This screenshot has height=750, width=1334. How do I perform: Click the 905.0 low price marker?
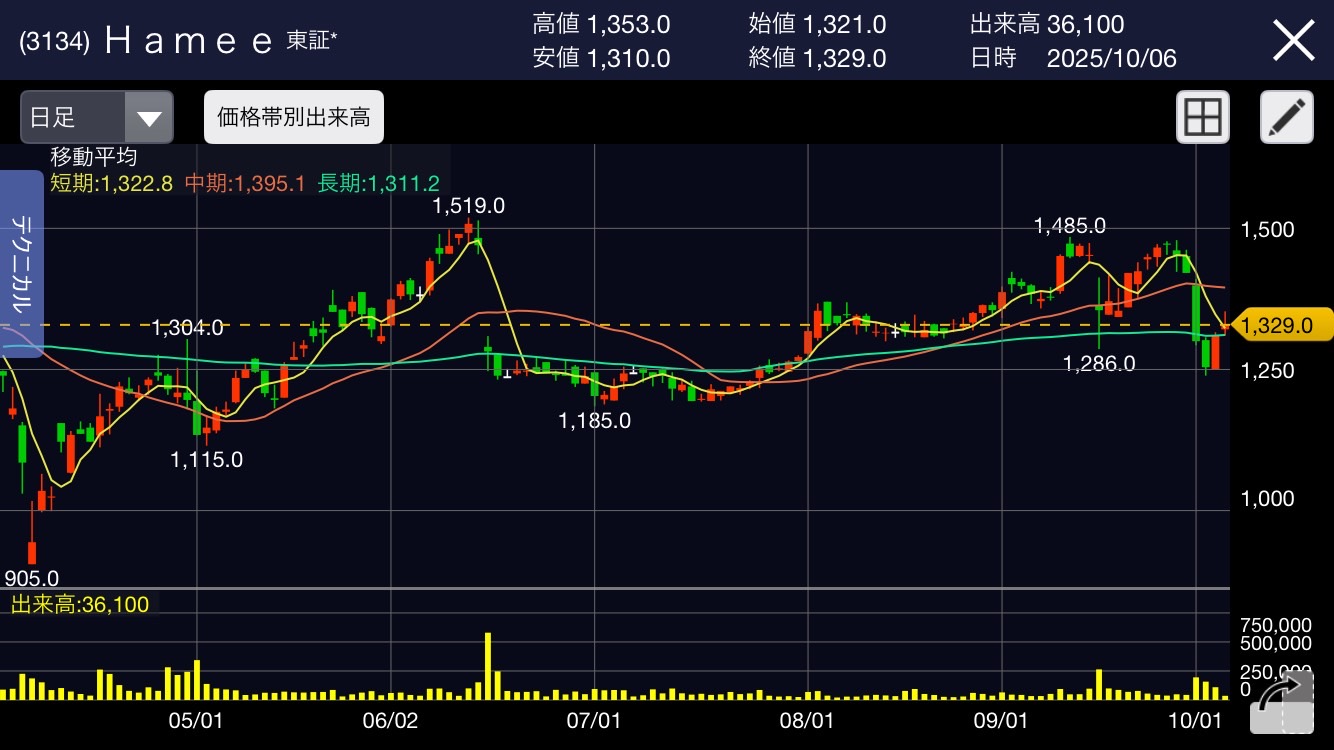tap(31, 578)
